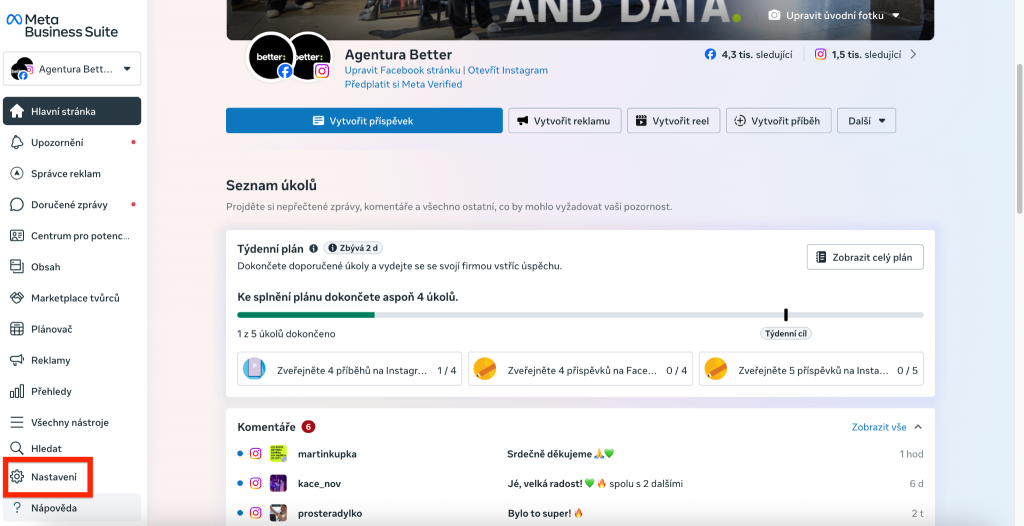Open comment from martinkupka
1024x526 pixels.
point(580,453)
